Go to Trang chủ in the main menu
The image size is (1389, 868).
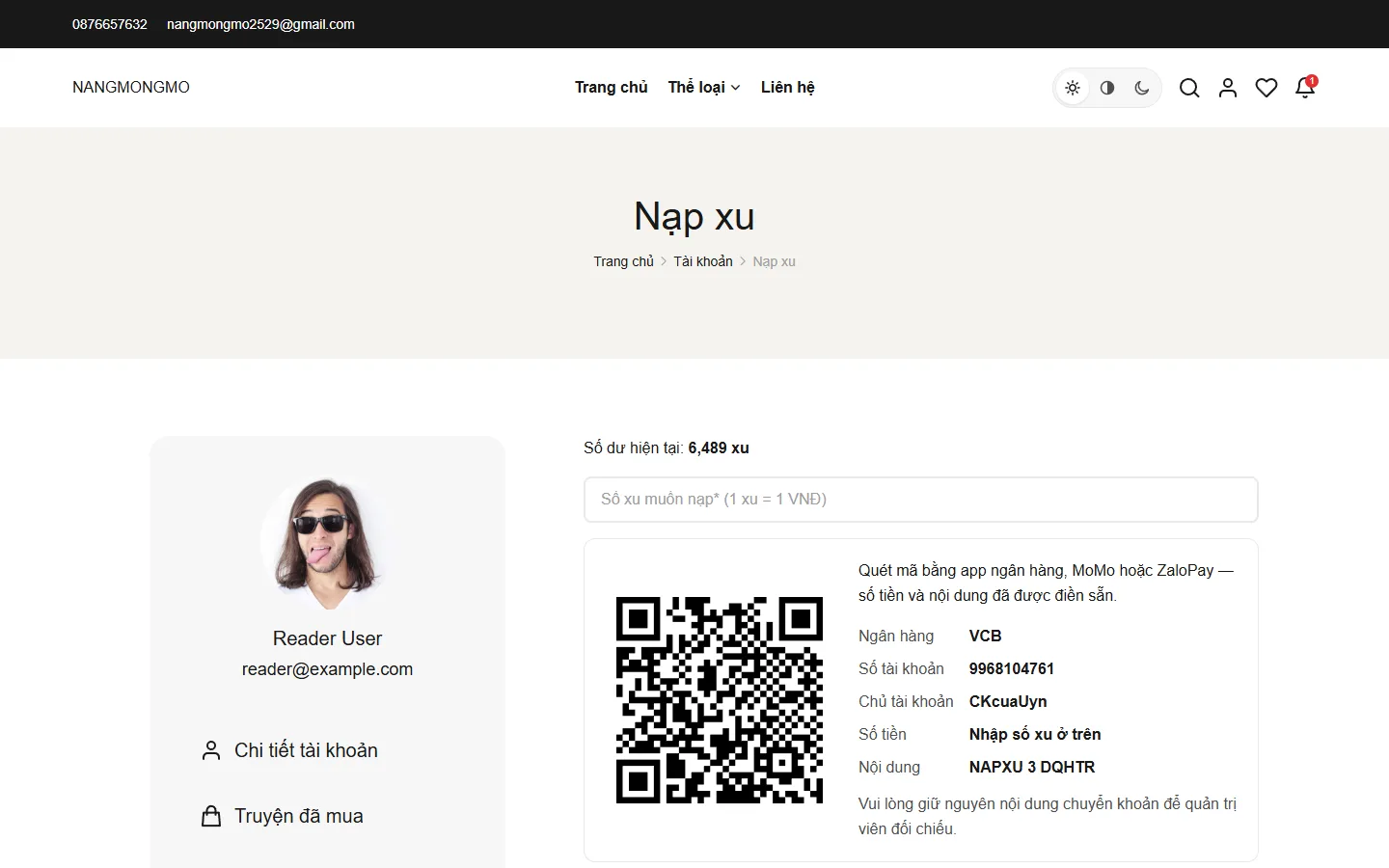(612, 87)
